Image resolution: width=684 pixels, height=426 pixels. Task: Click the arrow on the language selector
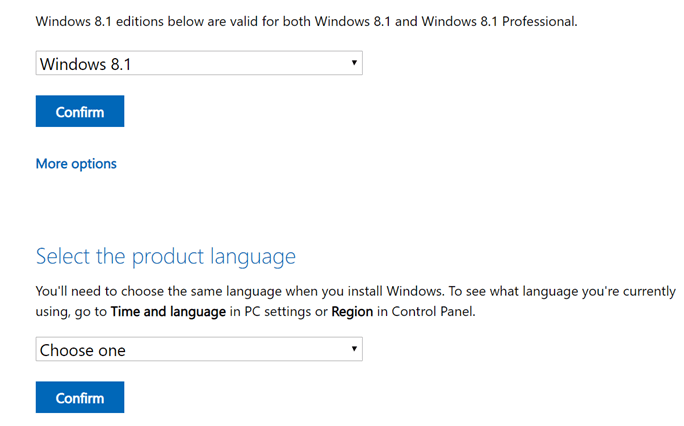pos(354,349)
